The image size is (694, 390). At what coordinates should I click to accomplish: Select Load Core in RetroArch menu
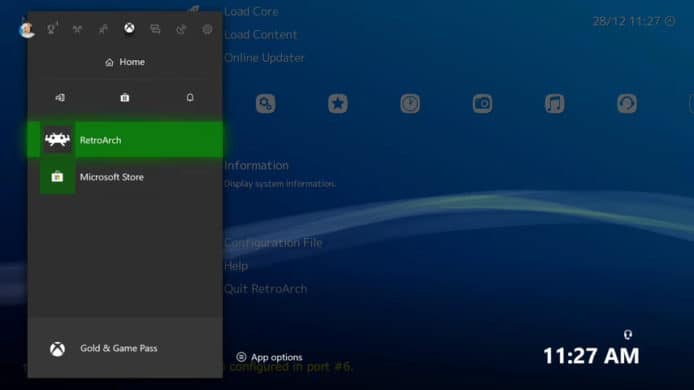[x=251, y=12]
